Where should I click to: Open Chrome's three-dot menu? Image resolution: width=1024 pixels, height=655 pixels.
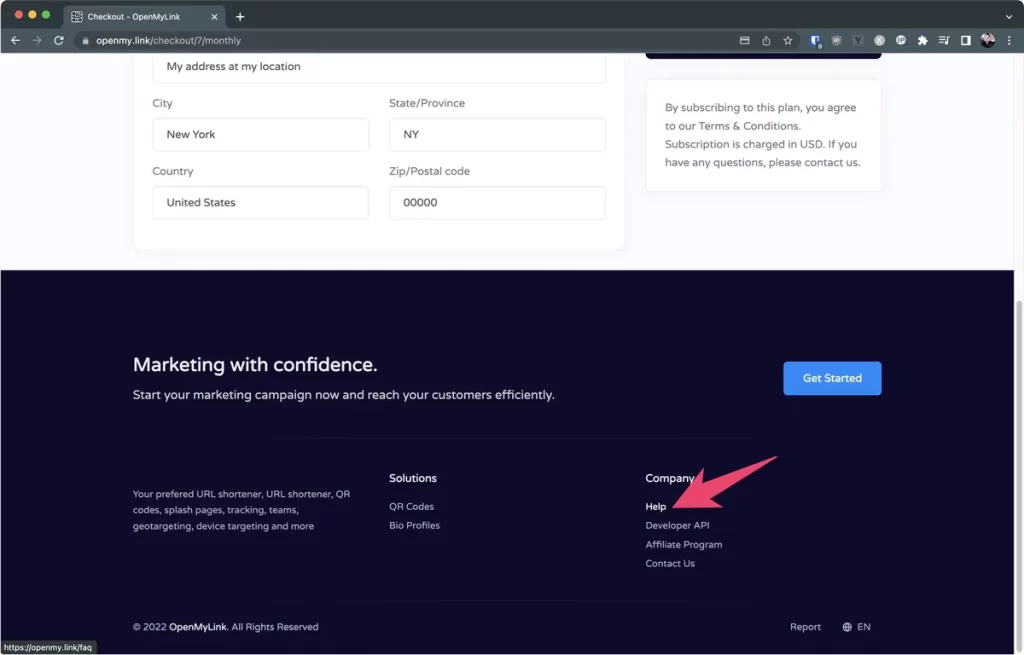coord(1009,40)
